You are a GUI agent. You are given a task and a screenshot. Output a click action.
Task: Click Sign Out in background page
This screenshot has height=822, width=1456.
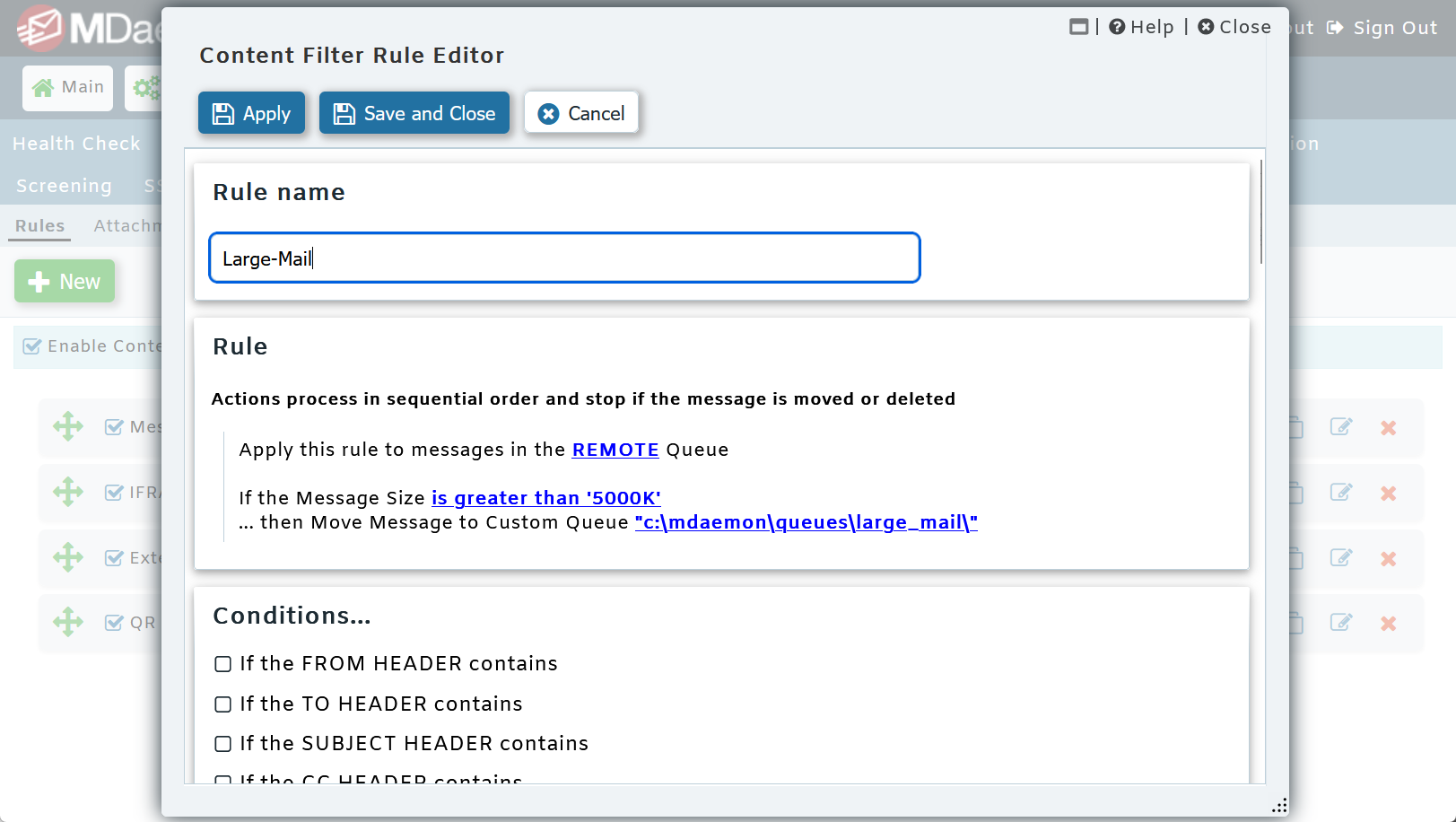tap(1382, 28)
